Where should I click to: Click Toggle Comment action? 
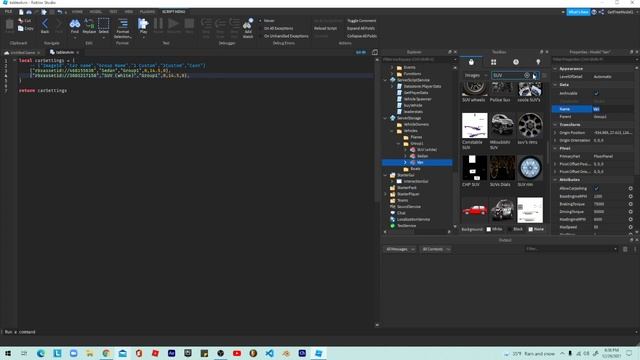[x=362, y=21]
